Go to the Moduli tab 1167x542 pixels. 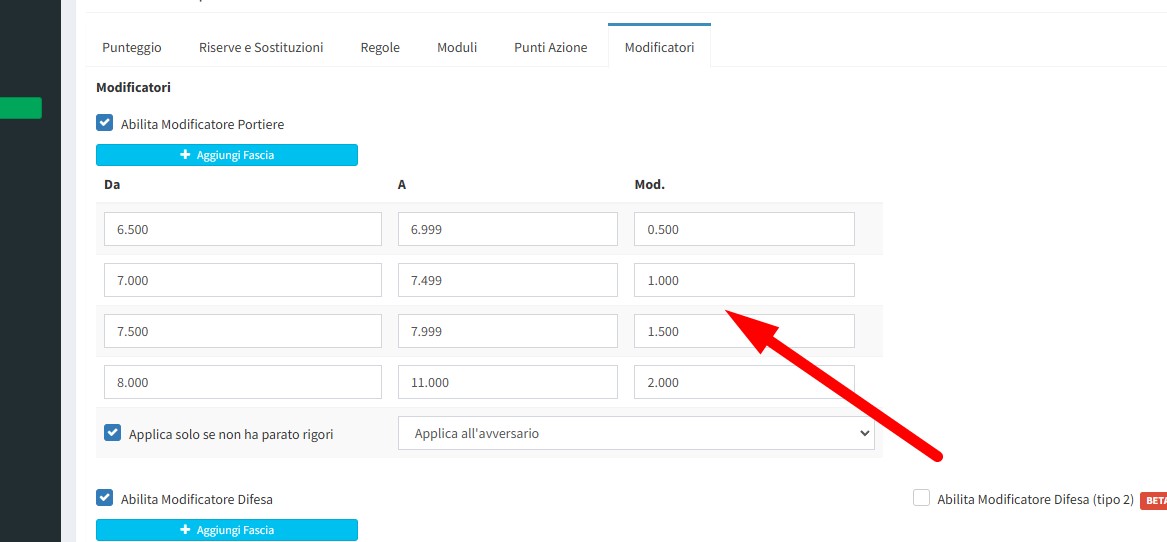click(457, 47)
